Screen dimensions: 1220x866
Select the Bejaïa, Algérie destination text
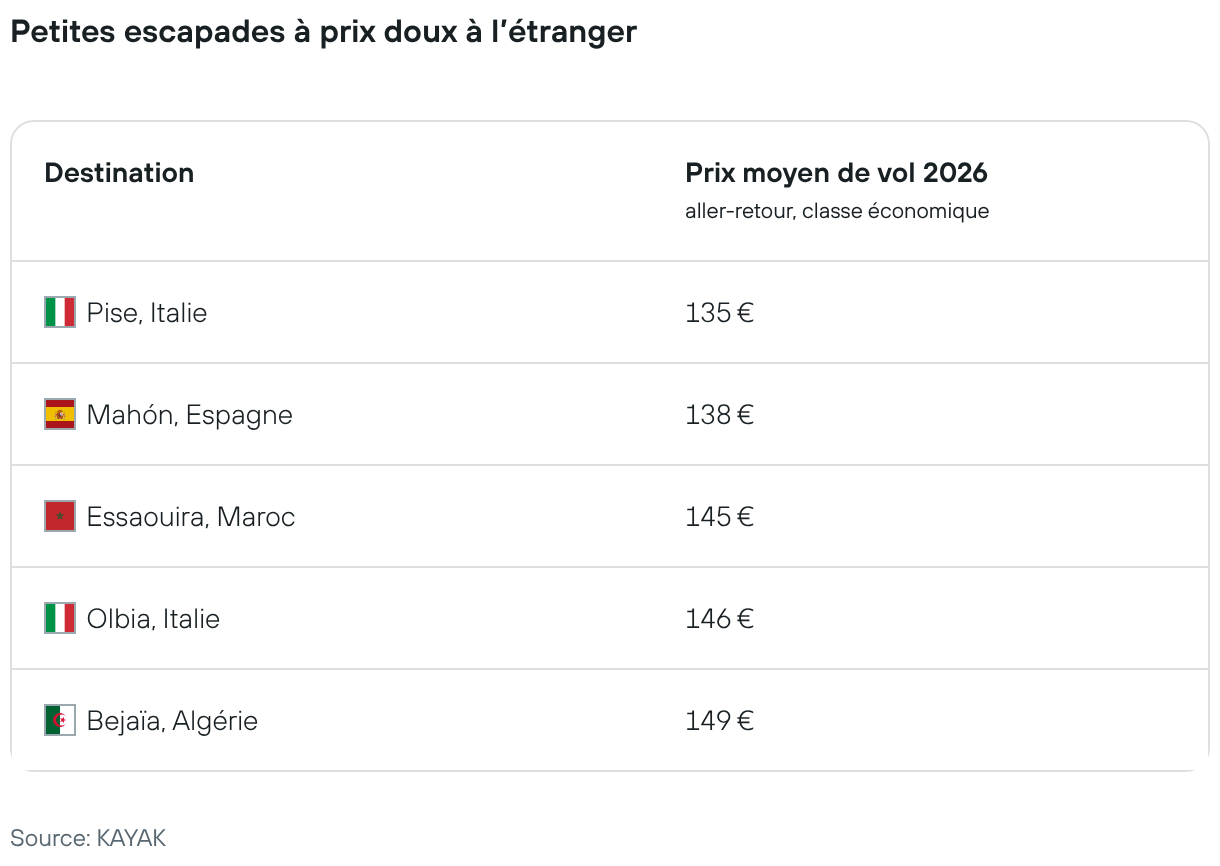172,721
